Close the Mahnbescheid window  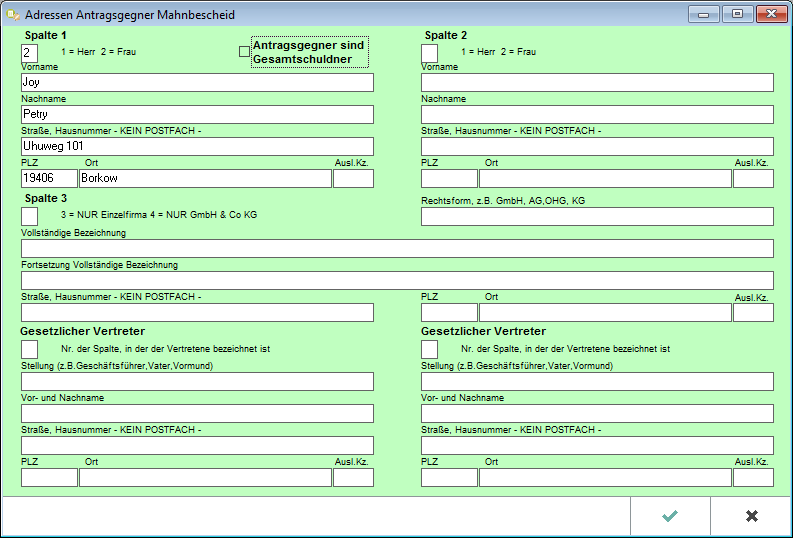pos(771,14)
